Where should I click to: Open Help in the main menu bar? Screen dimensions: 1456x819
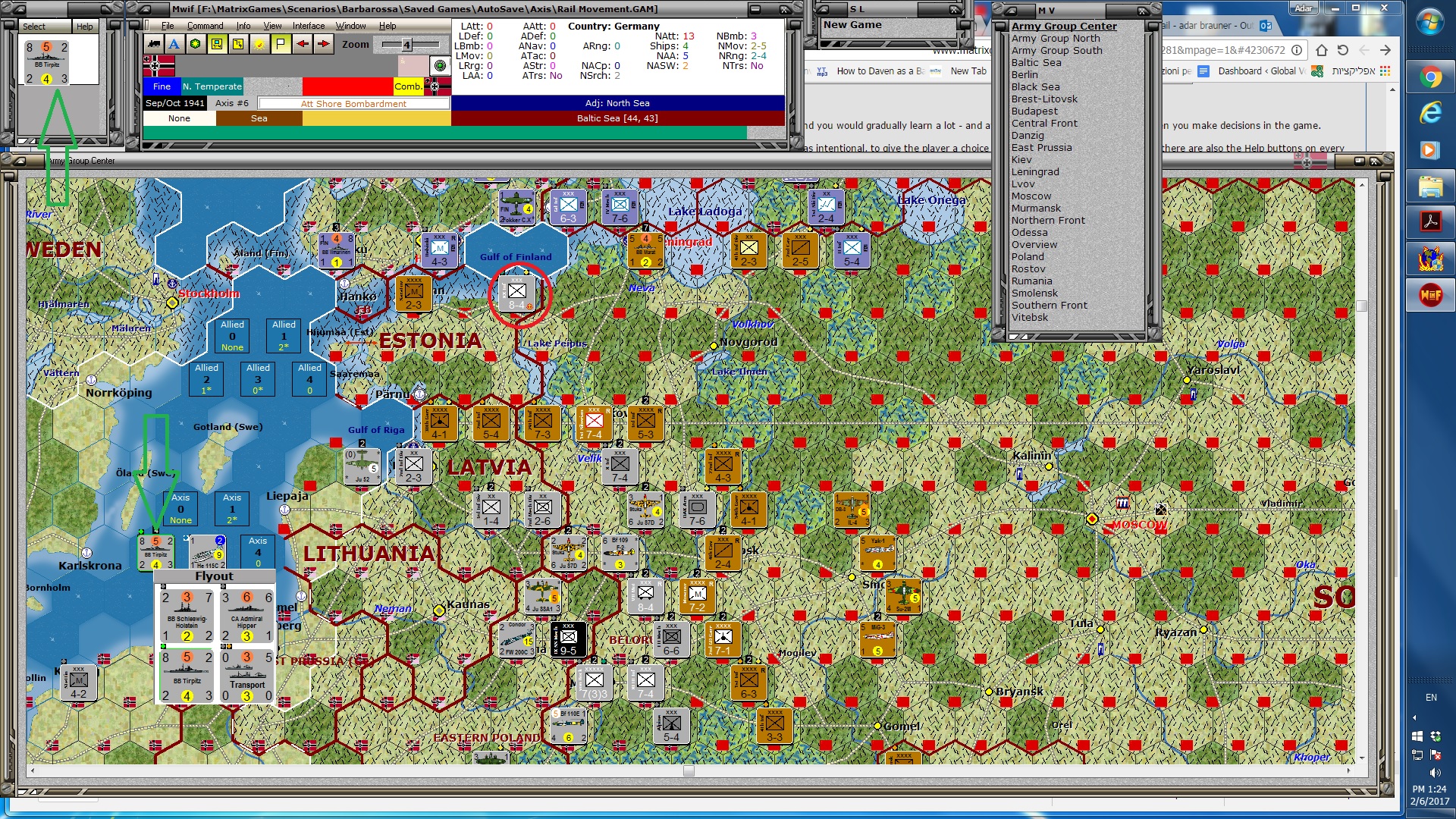click(x=388, y=26)
